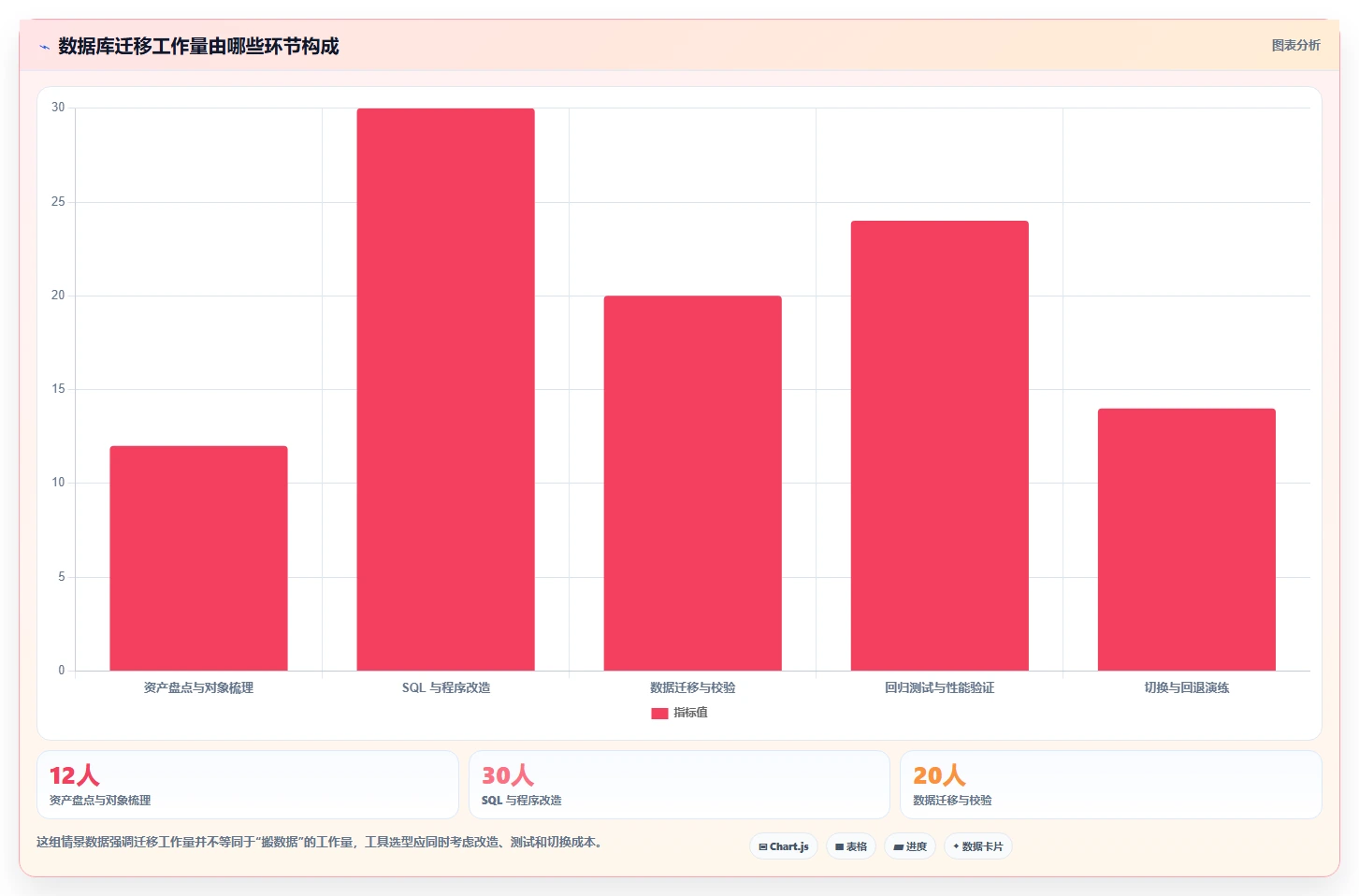
Task: Click x-axis label SQL 与程序改造
Action: [x=446, y=687]
